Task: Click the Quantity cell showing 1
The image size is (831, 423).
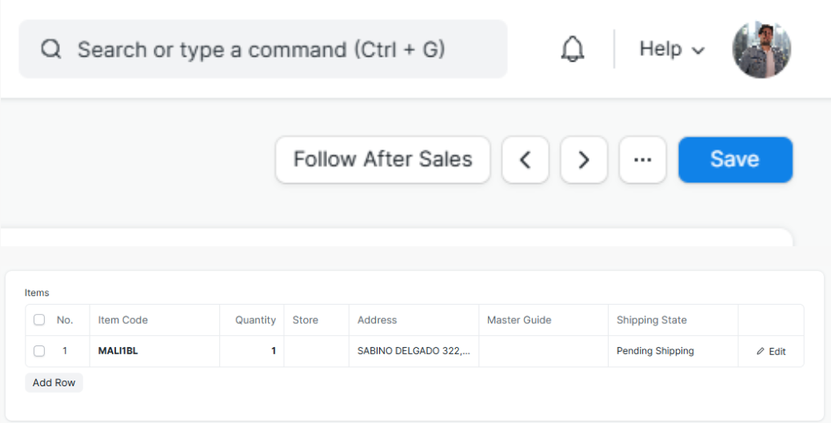Action: (x=252, y=351)
